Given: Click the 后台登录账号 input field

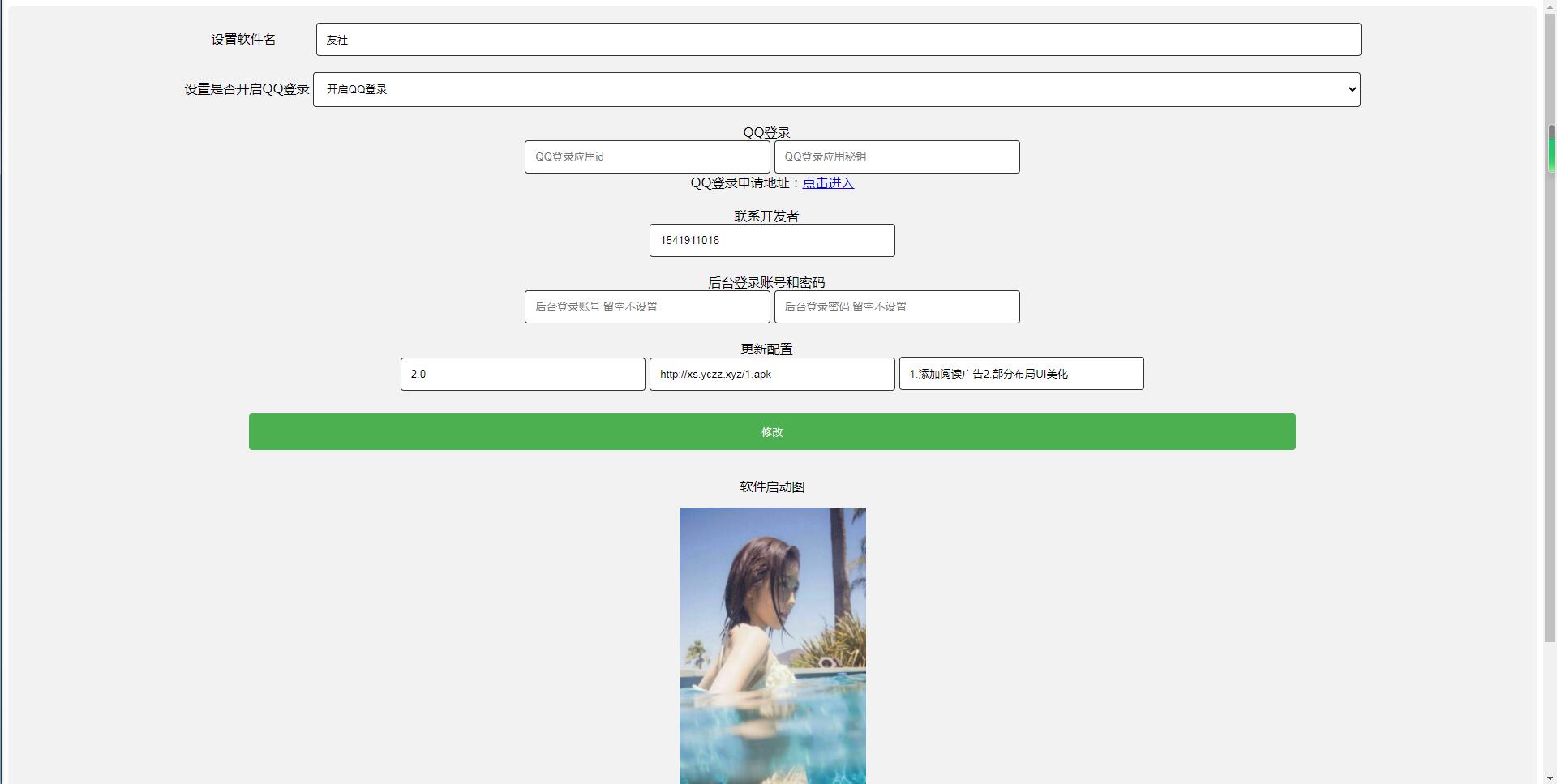Looking at the screenshot, I should pyautogui.click(x=646, y=306).
